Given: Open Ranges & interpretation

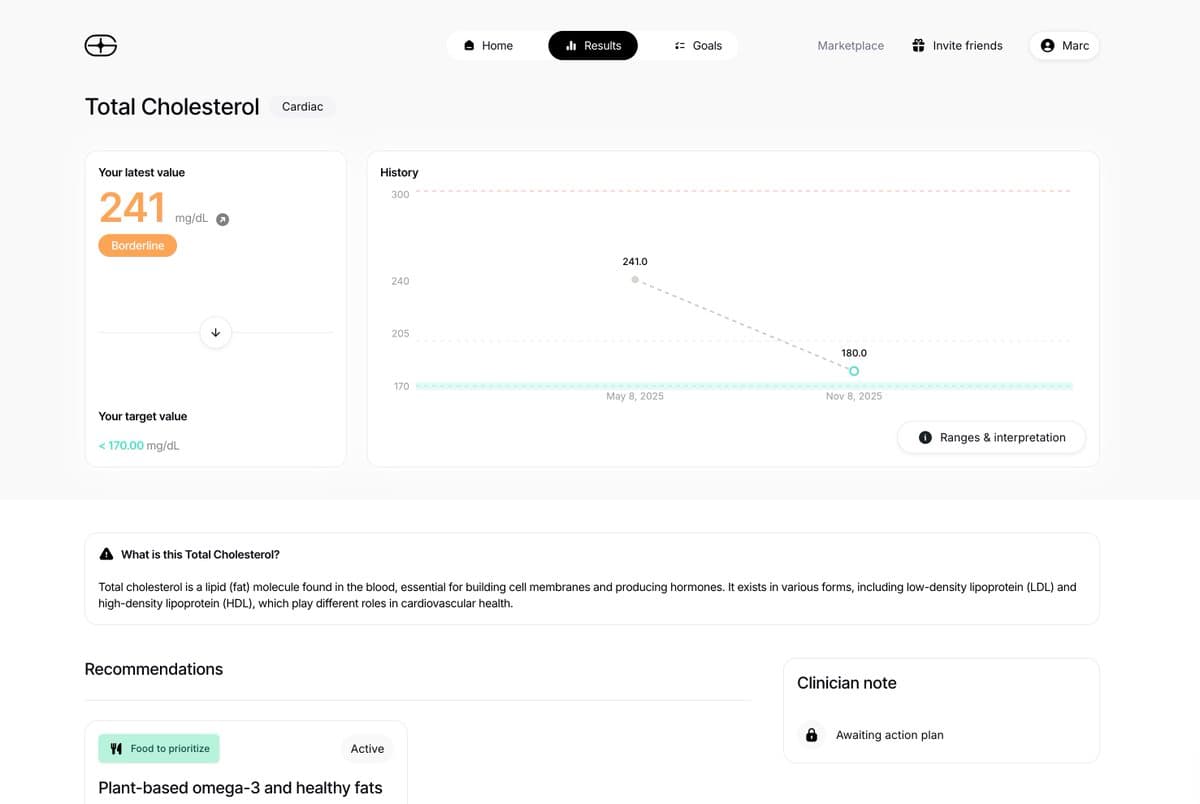Looking at the screenshot, I should click(x=991, y=438).
